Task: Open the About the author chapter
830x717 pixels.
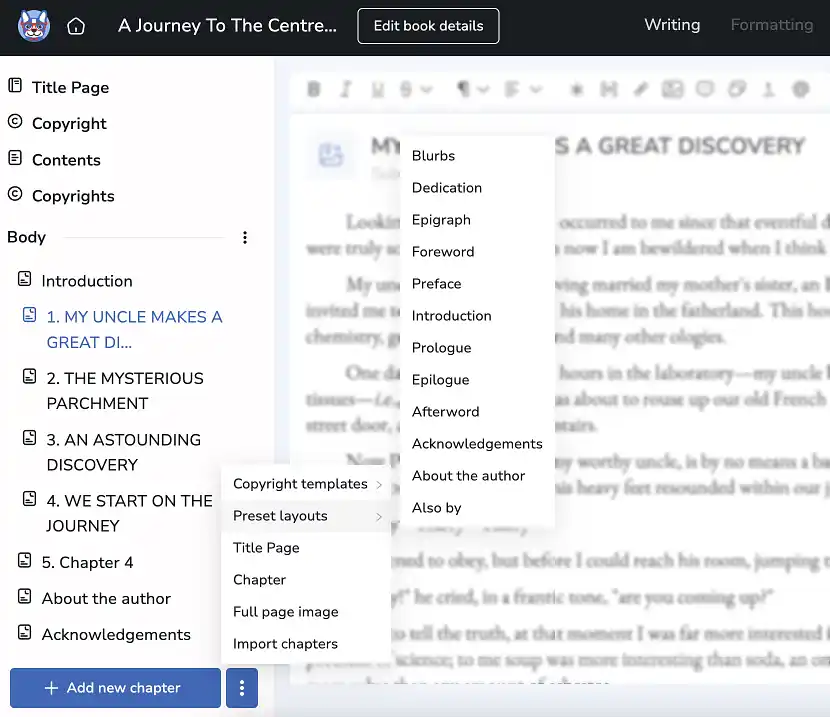Action: coord(104,598)
